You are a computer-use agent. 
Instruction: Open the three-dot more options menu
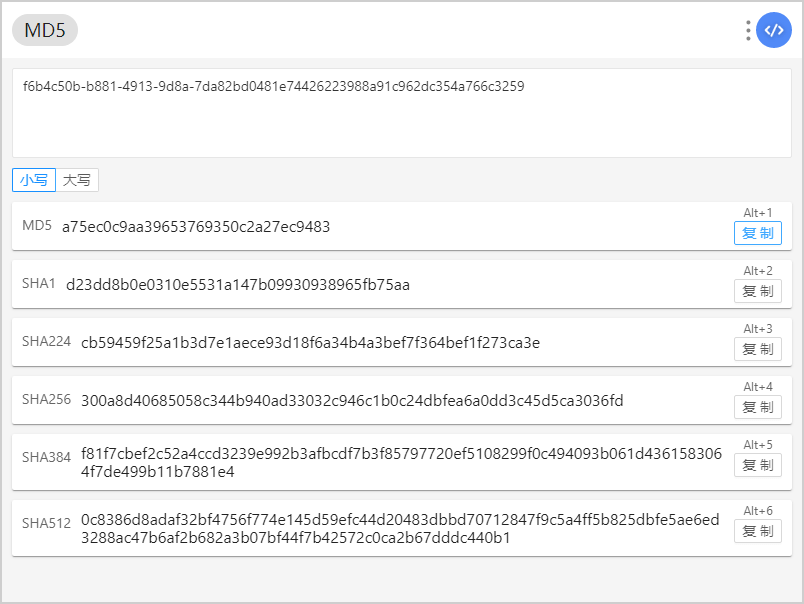[748, 30]
